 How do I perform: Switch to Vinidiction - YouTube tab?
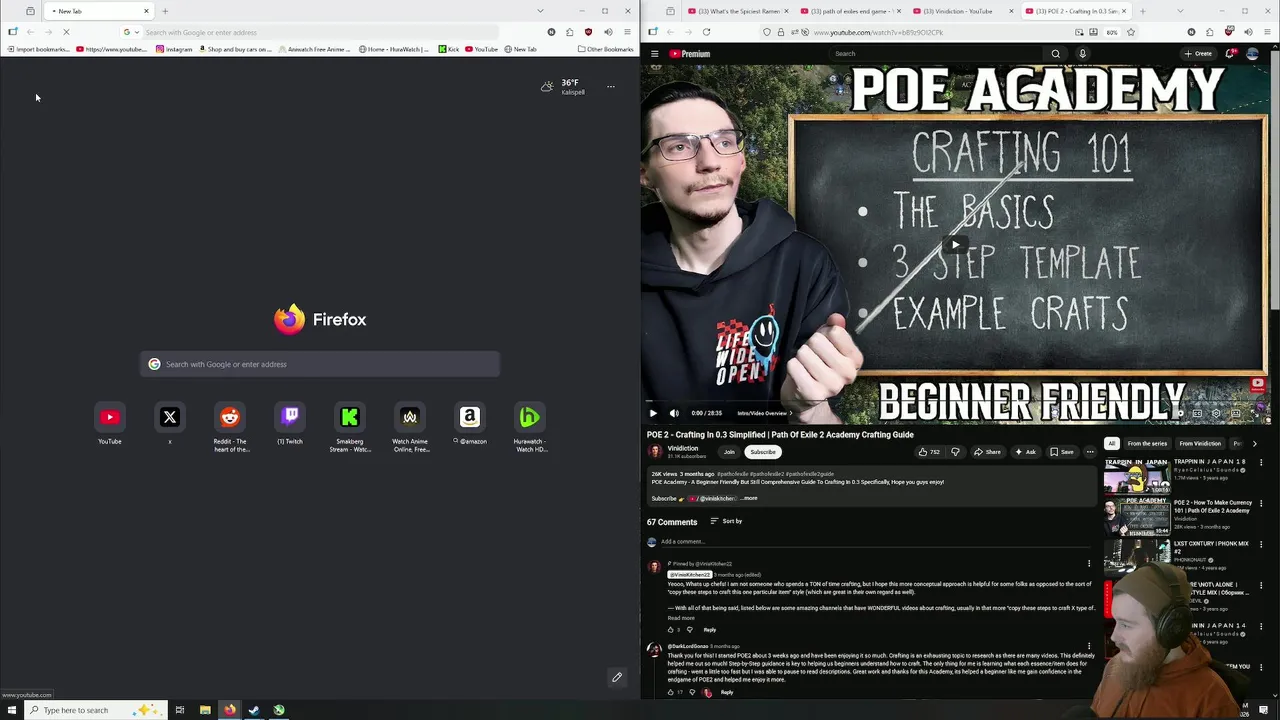point(962,11)
